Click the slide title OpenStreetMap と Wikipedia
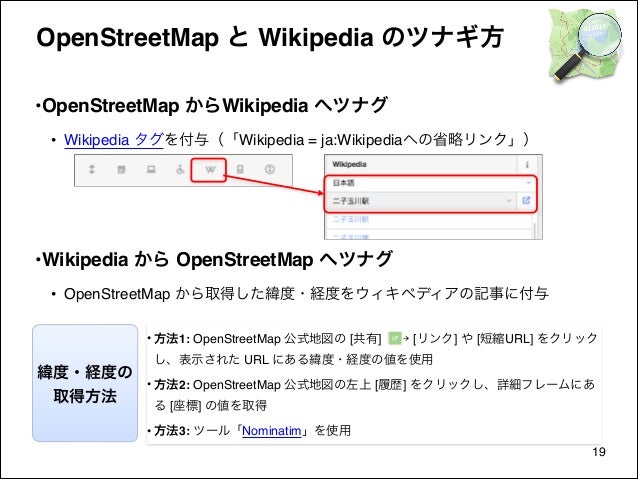 270,37
